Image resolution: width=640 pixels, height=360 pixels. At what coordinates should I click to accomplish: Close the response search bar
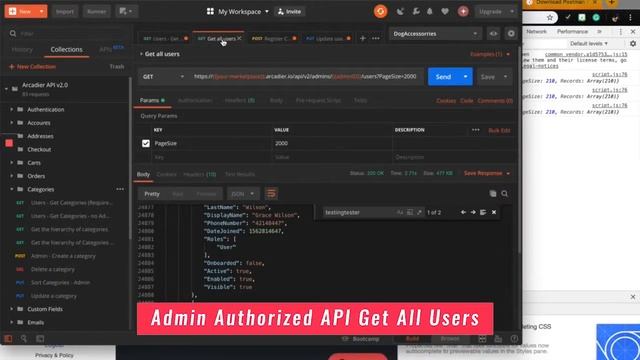pyautogui.click(x=494, y=212)
